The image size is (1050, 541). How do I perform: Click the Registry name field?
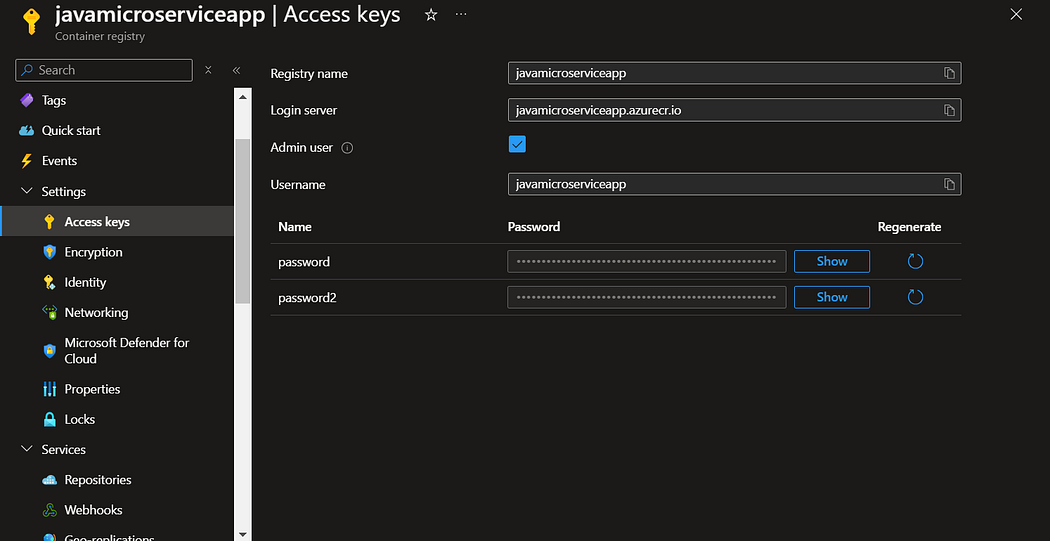[x=735, y=74]
